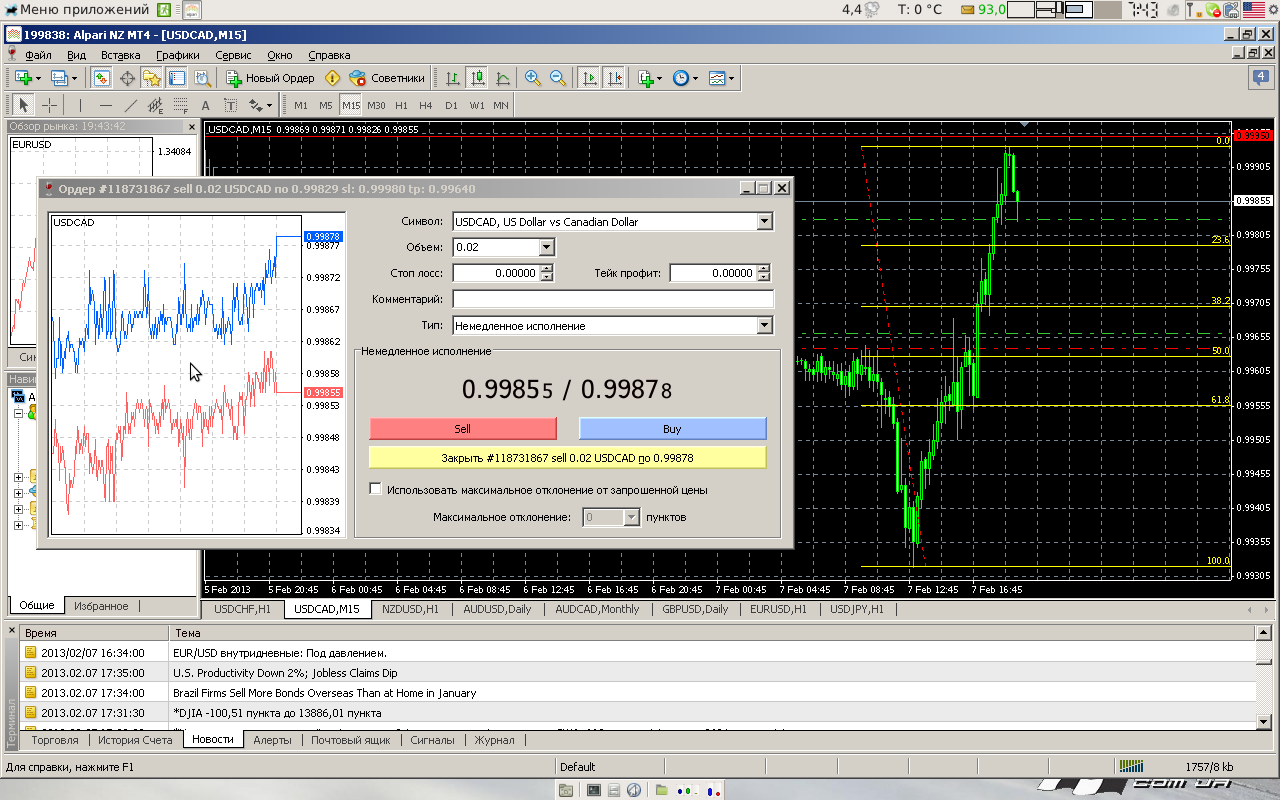
Task: Open the Вставка menu
Action: (120, 55)
